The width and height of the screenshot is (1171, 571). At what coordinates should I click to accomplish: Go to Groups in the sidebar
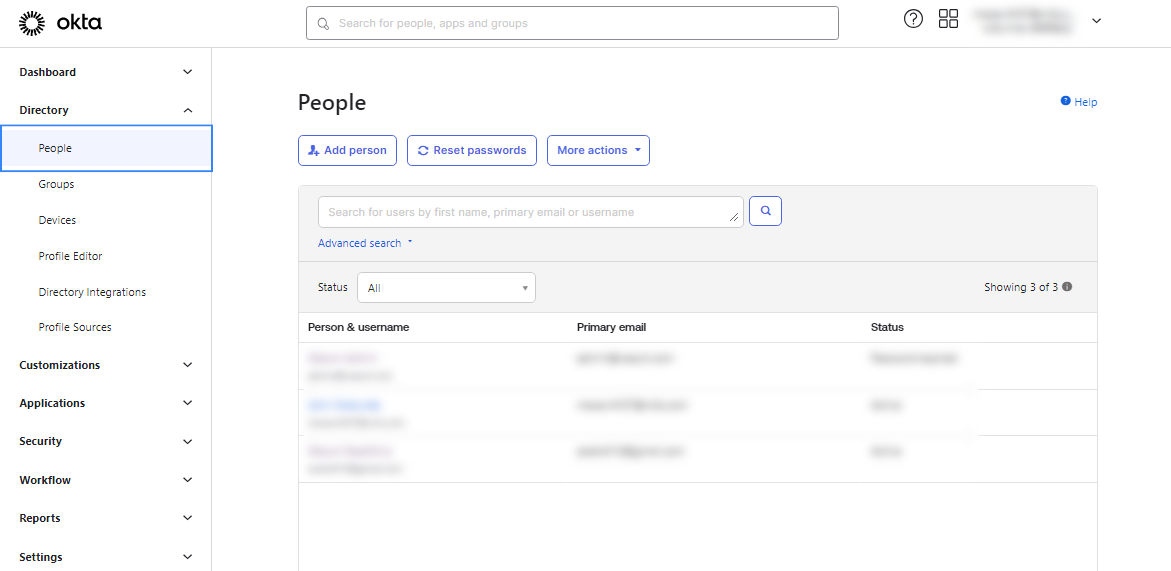(57, 184)
